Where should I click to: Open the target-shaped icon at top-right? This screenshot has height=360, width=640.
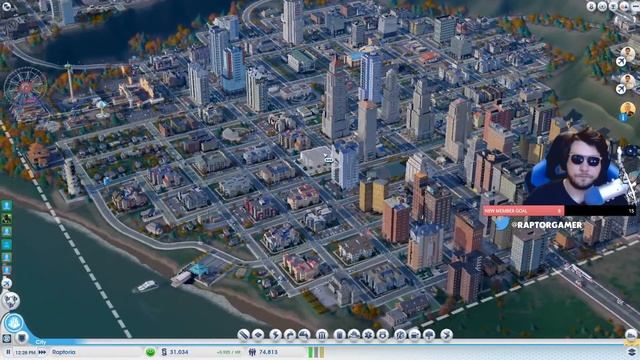coord(602,6)
